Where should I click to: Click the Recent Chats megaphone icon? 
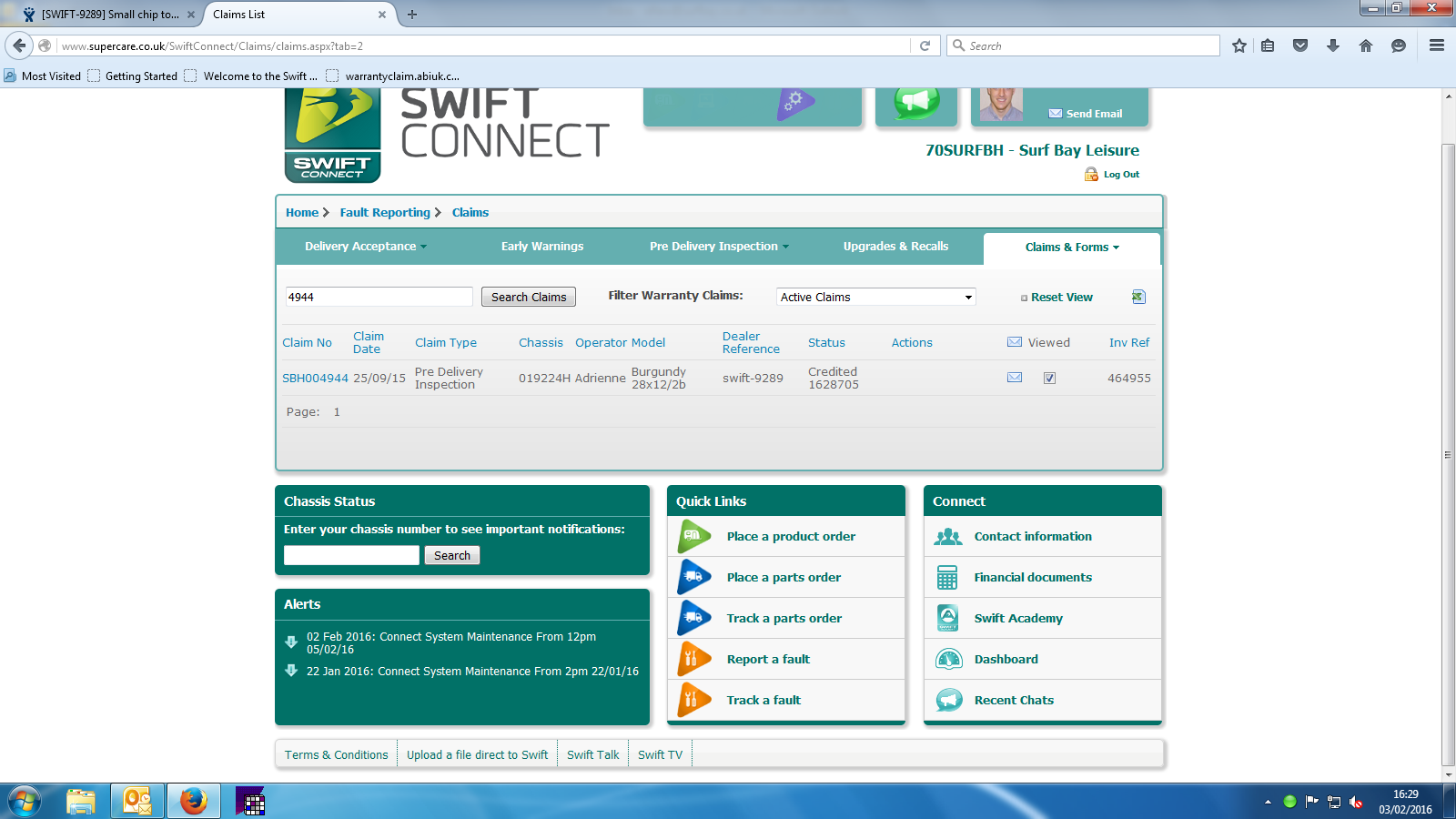point(948,700)
